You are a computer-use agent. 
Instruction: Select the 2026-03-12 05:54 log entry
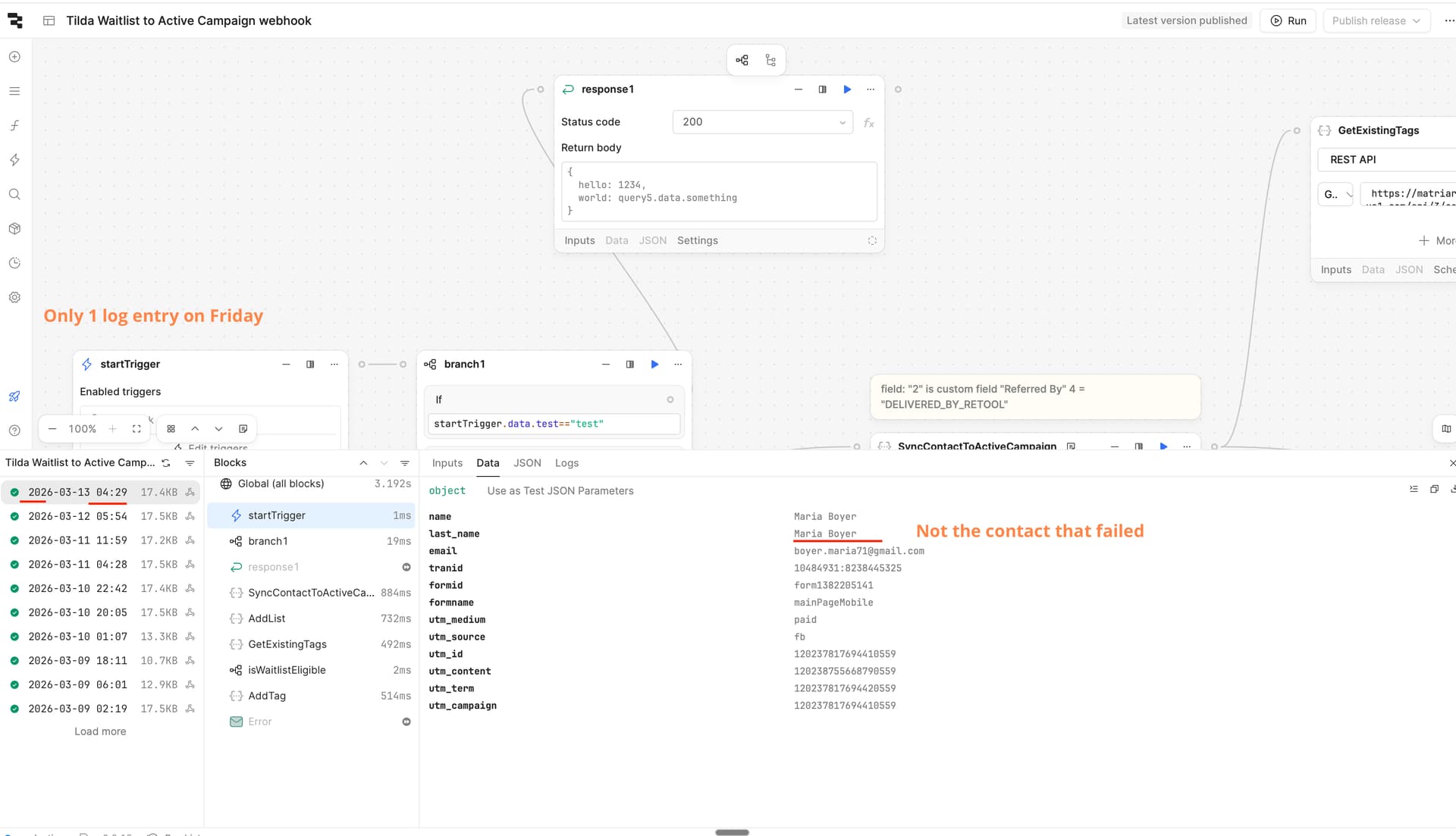[77, 516]
